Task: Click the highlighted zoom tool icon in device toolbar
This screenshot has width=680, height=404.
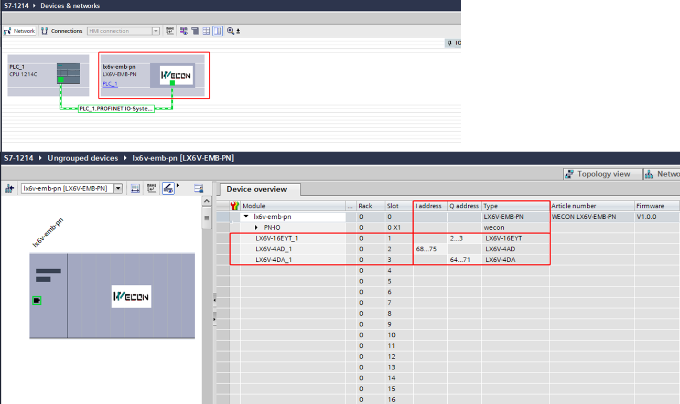Action: pos(168,188)
